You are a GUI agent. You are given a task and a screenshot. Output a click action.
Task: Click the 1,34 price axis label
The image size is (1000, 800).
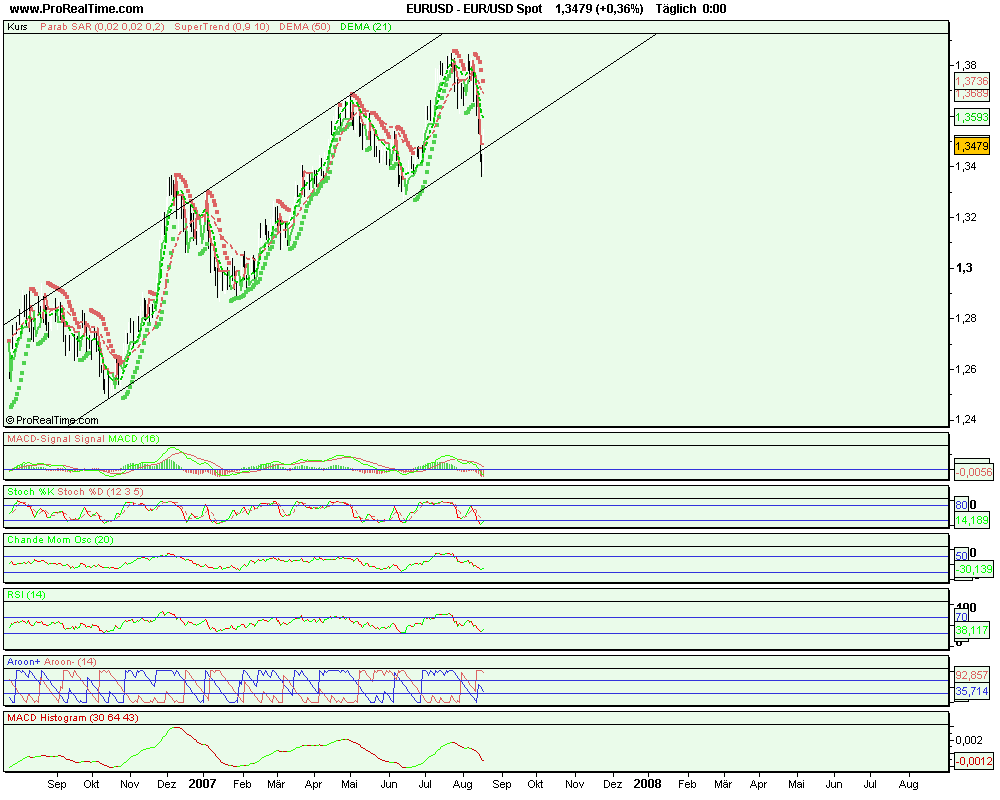(966, 167)
